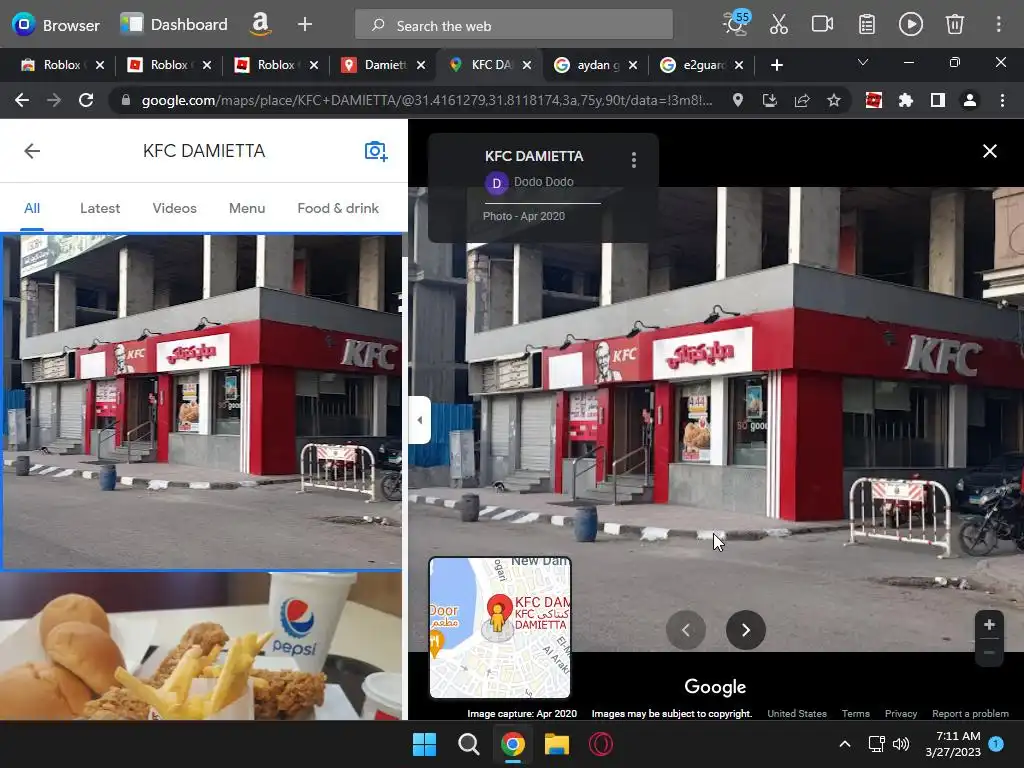The image size is (1024, 768).
Task: Open the KFC storefront photo thumbnail
Action: (x=202, y=402)
